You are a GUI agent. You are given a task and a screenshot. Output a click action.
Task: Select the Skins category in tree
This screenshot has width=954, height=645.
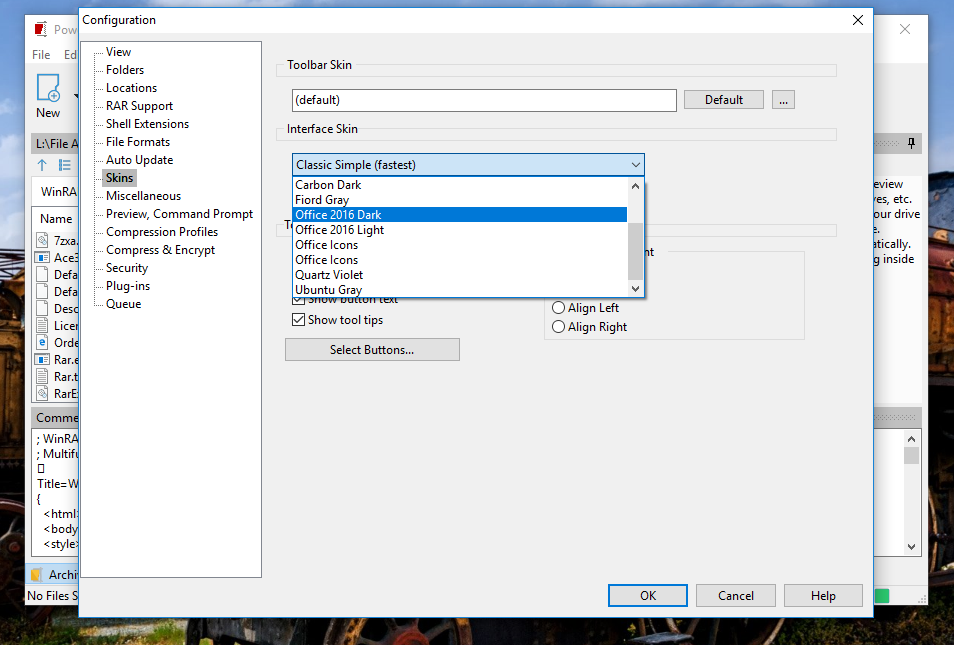119,178
